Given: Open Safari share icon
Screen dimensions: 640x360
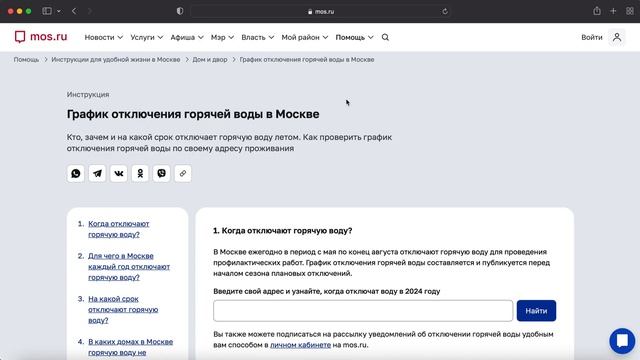Looking at the screenshot, I should [x=597, y=11].
